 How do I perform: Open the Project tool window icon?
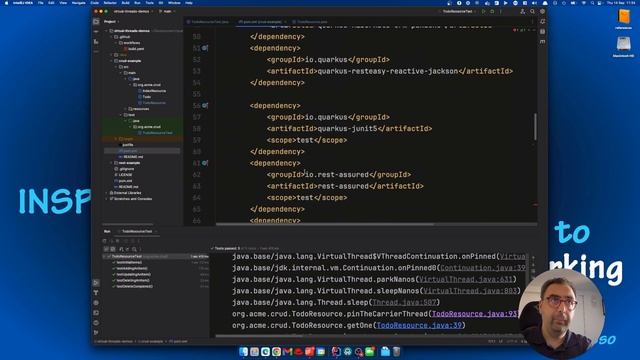pyautogui.click(x=96, y=22)
